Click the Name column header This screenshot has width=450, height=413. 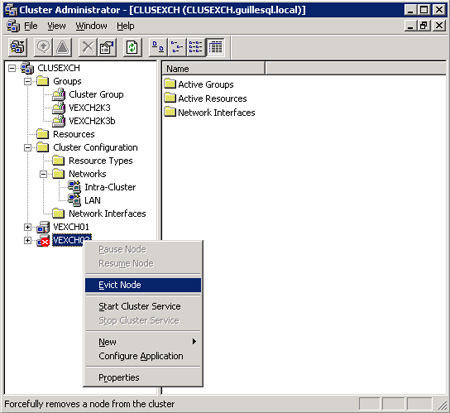[x=213, y=69]
